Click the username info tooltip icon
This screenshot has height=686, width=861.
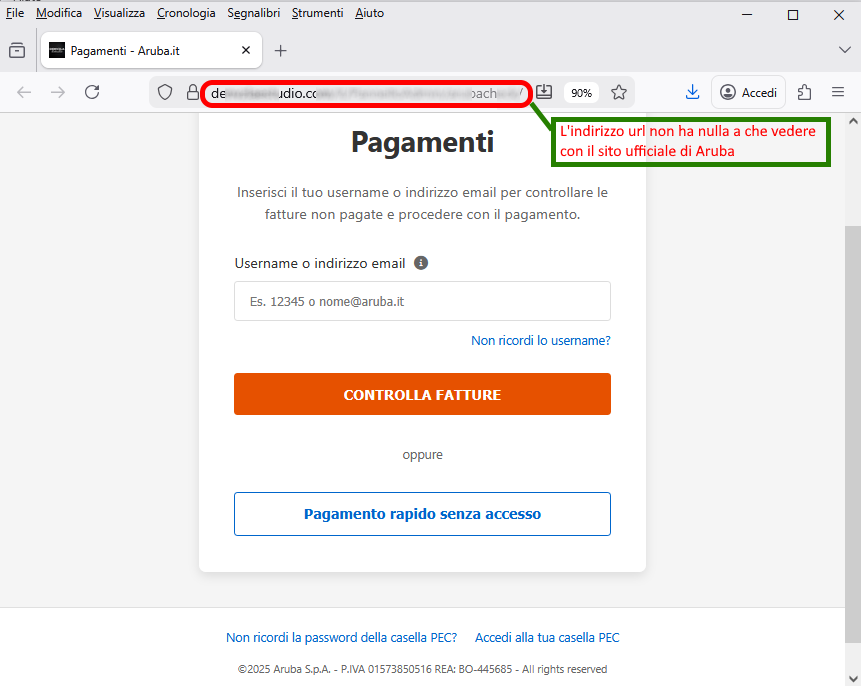click(x=421, y=263)
